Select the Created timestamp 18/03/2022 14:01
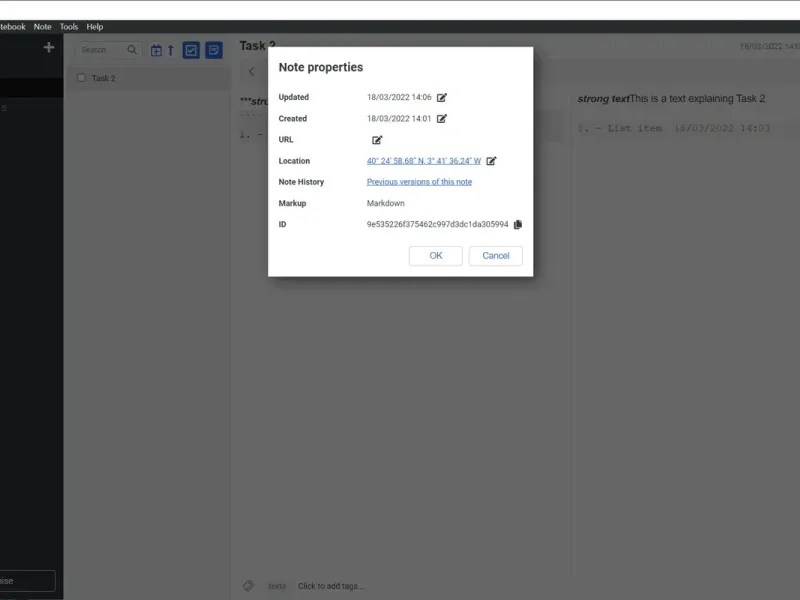The image size is (800, 600). pos(399,118)
